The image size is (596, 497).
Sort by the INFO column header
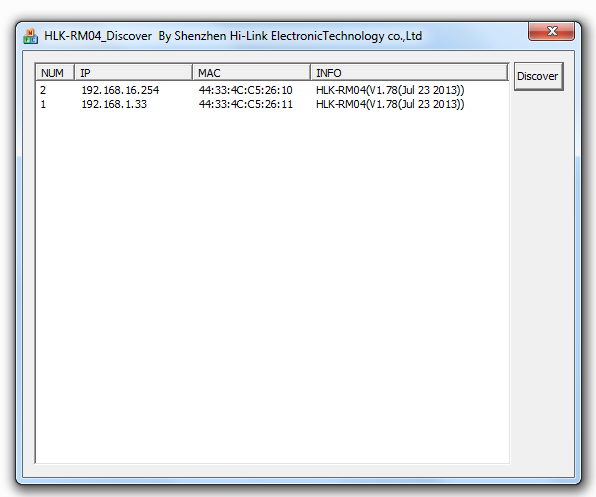pyautogui.click(x=409, y=73)
